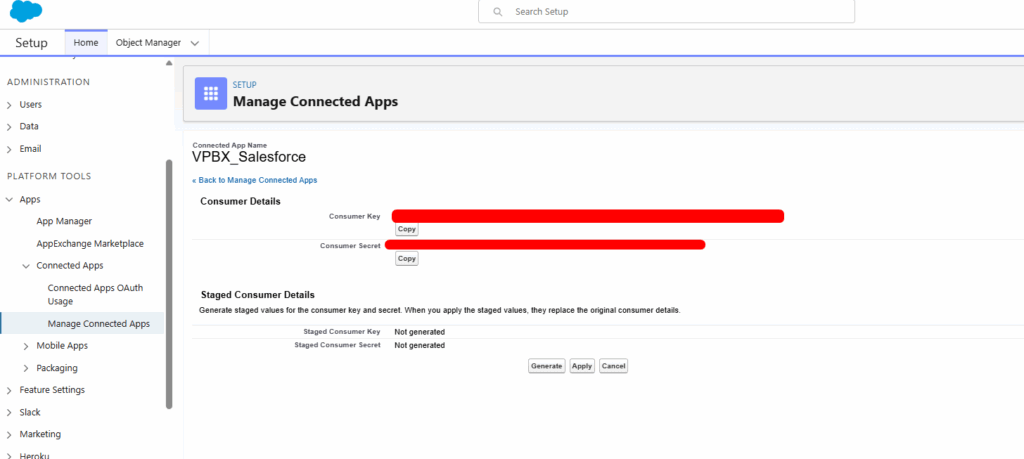
Task: Click the PLATFORM TOOLS section header
Action: point(49,176)
